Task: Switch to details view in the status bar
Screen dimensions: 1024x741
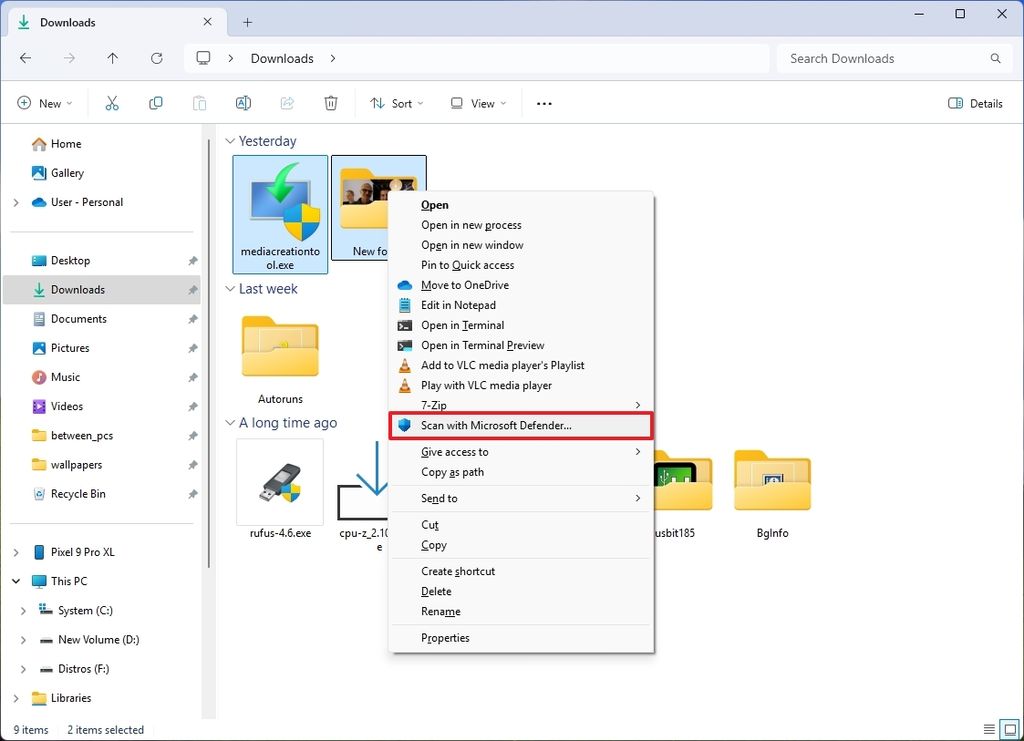Action: (x=990, y=729)
